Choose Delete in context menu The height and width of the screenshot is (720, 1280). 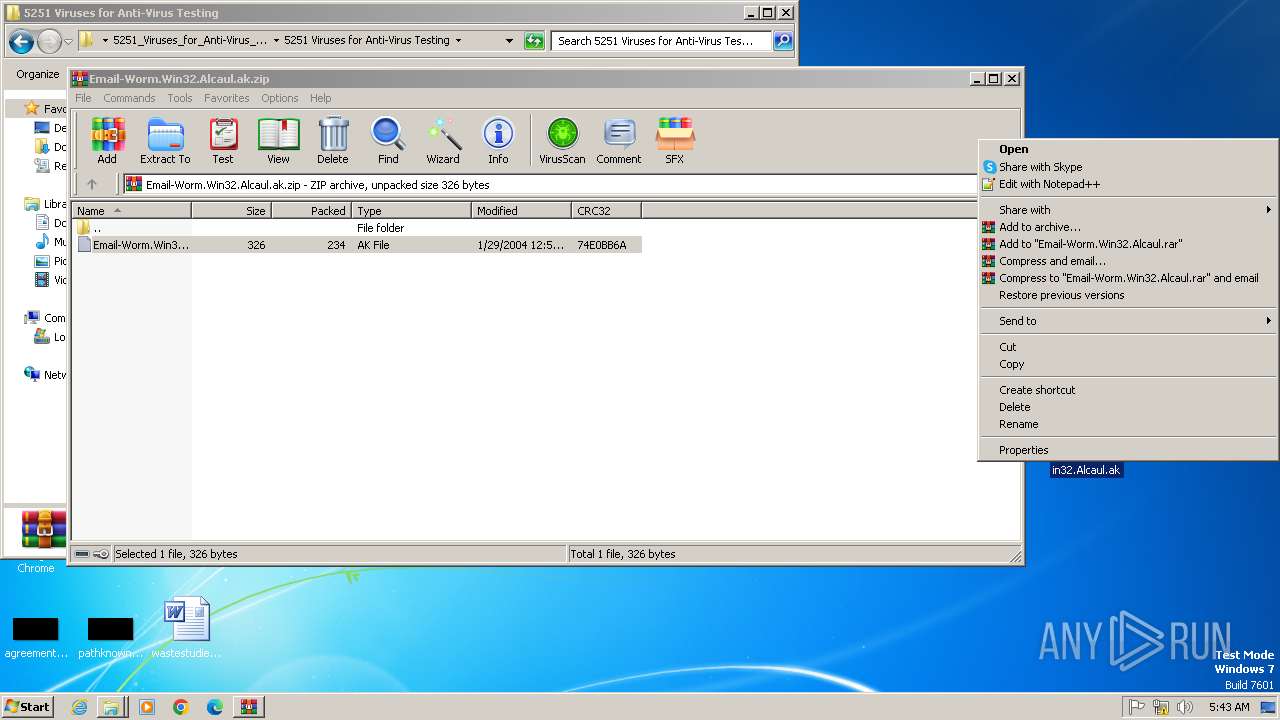coord(1128,407)
